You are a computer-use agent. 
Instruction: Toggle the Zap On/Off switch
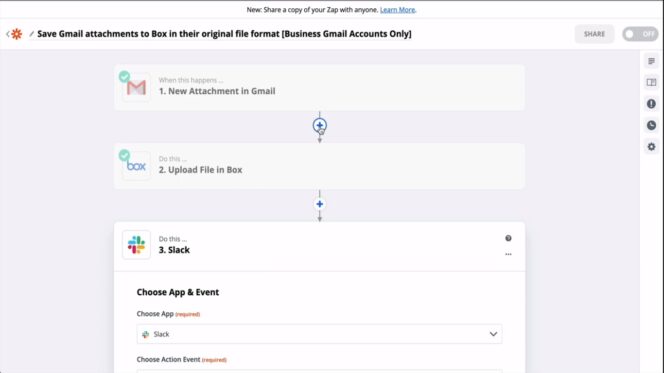tap(640, 34)
